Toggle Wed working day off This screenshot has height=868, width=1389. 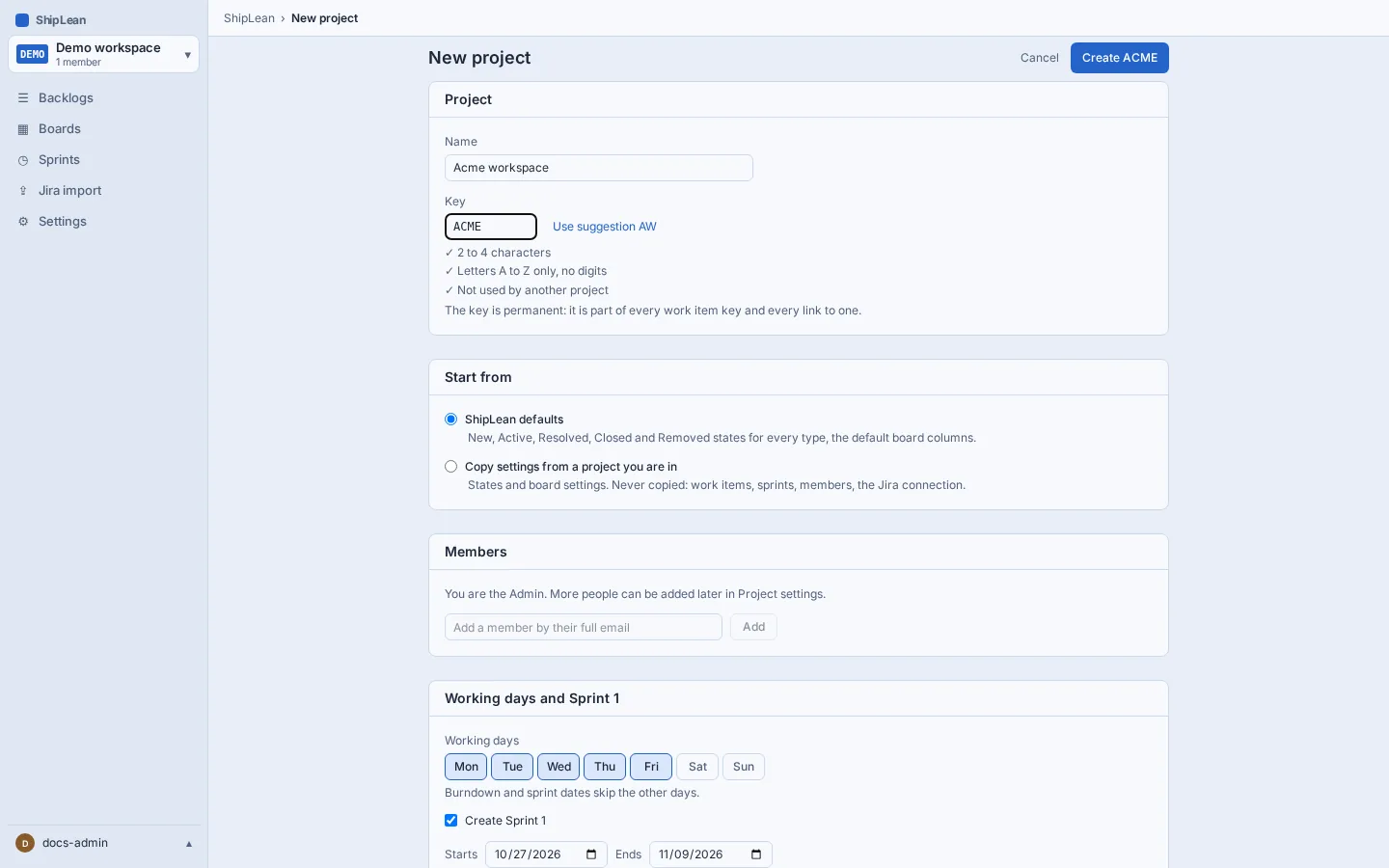pyautogui.click(x=558, y=767)
